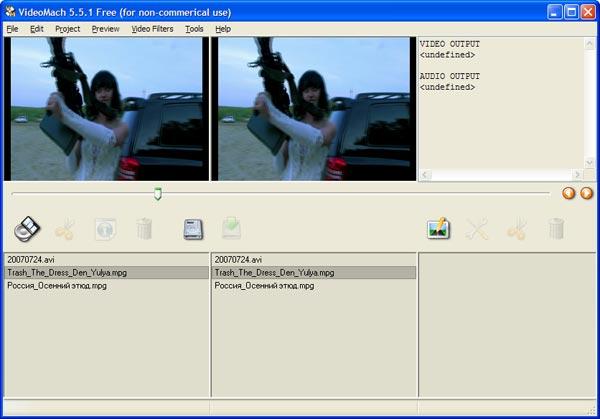
Task: Click the output info scroll down arrow
Action: tap(589, 163)
